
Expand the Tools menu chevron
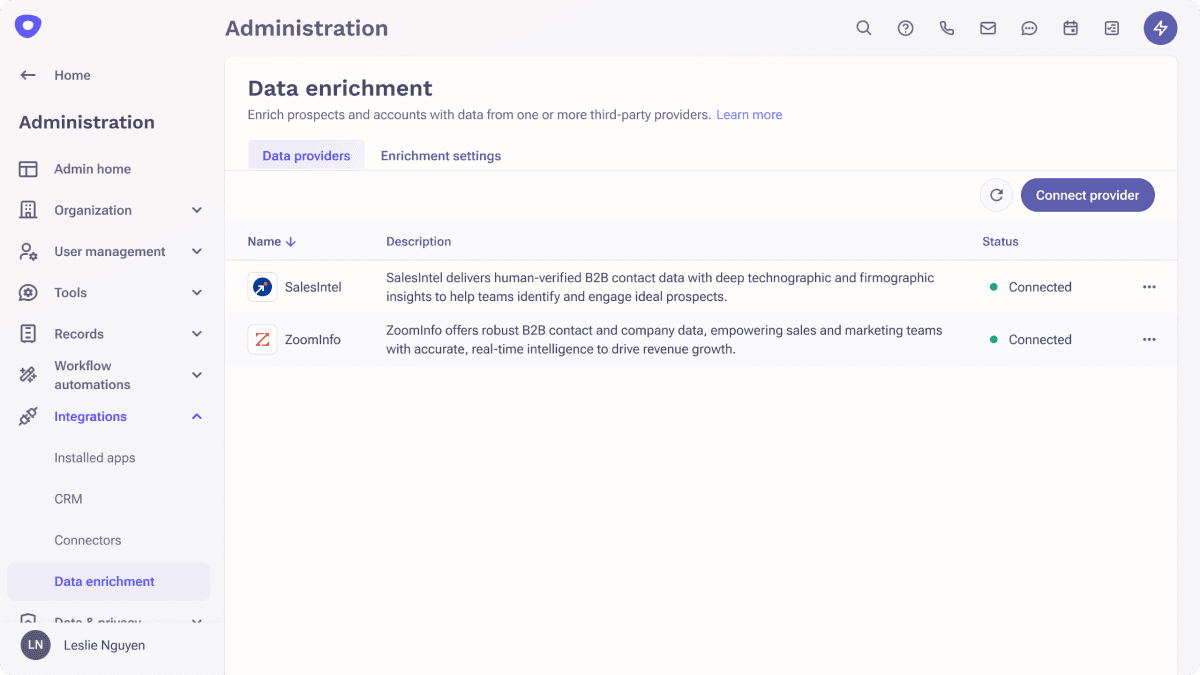tap(197, 293)
